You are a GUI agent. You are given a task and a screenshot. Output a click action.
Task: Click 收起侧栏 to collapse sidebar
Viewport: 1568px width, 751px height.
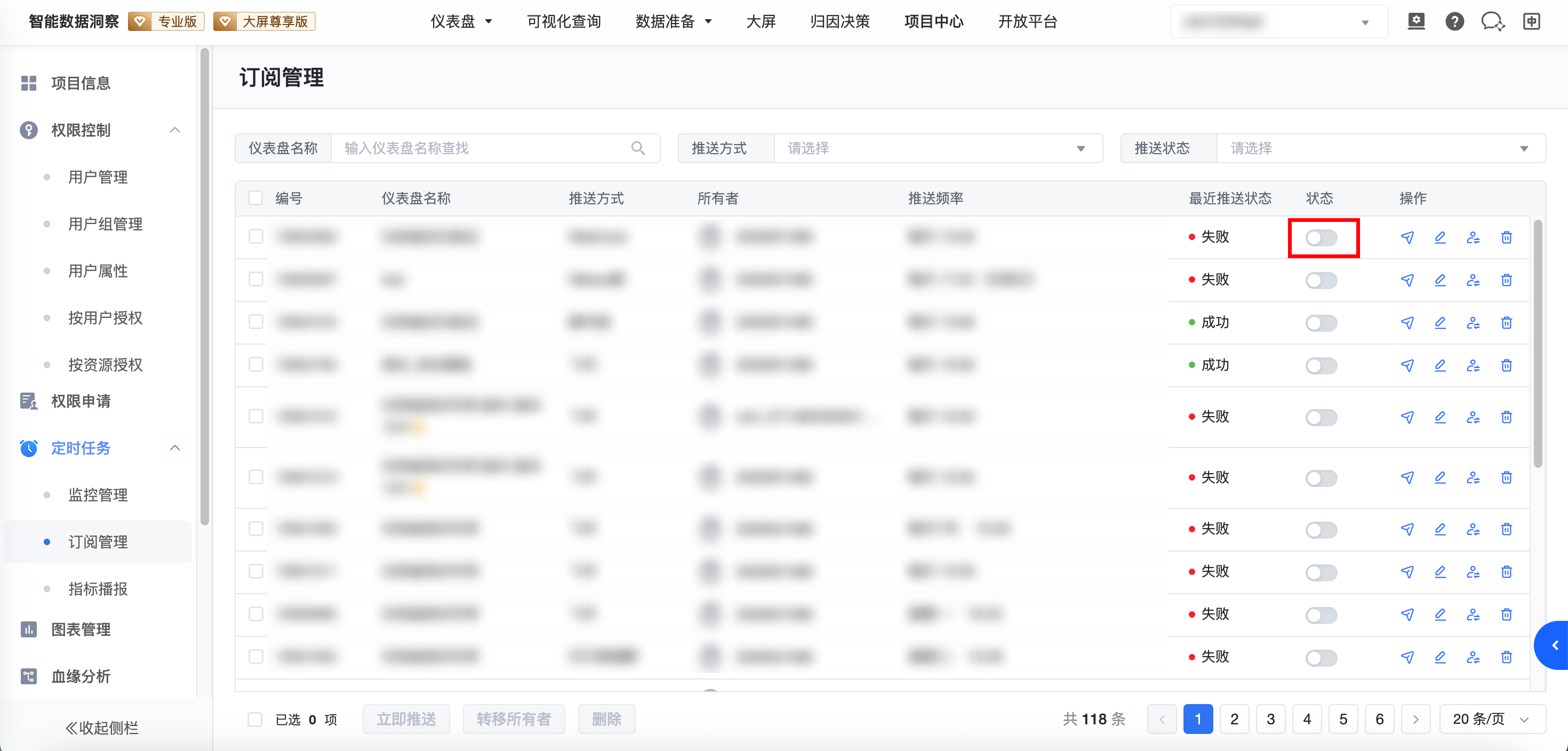pyautogui.click(x=102, y=728)
